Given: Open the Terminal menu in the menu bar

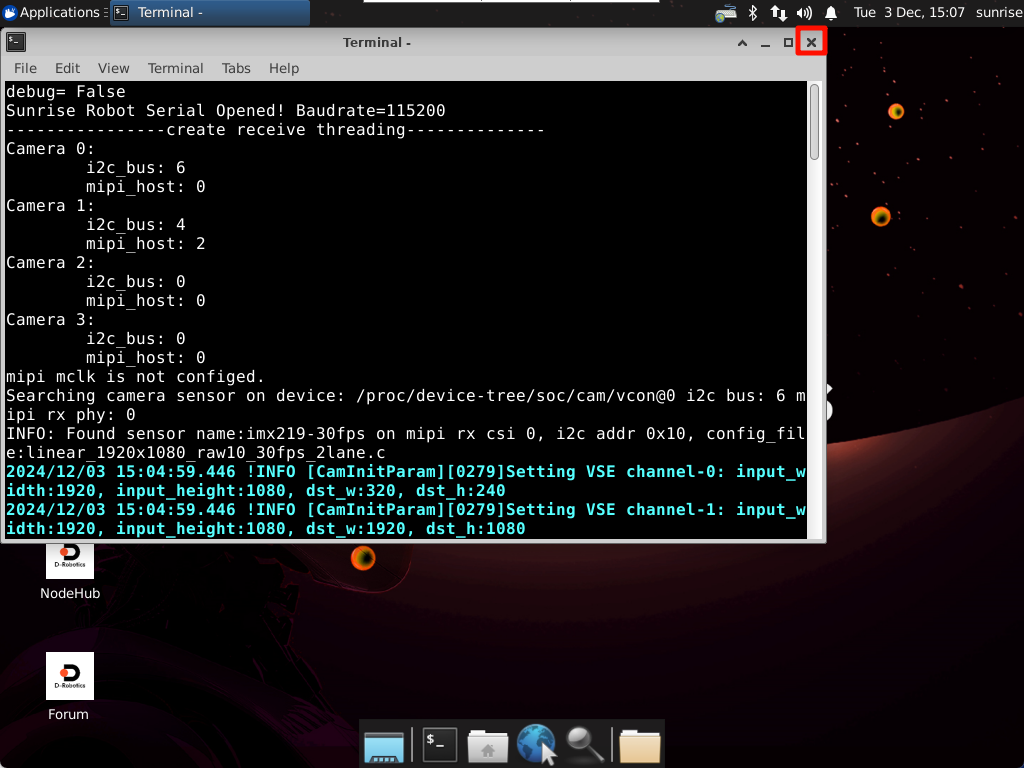Looking at the screenshot, I should pyautogui.click(x=176, y=68).
